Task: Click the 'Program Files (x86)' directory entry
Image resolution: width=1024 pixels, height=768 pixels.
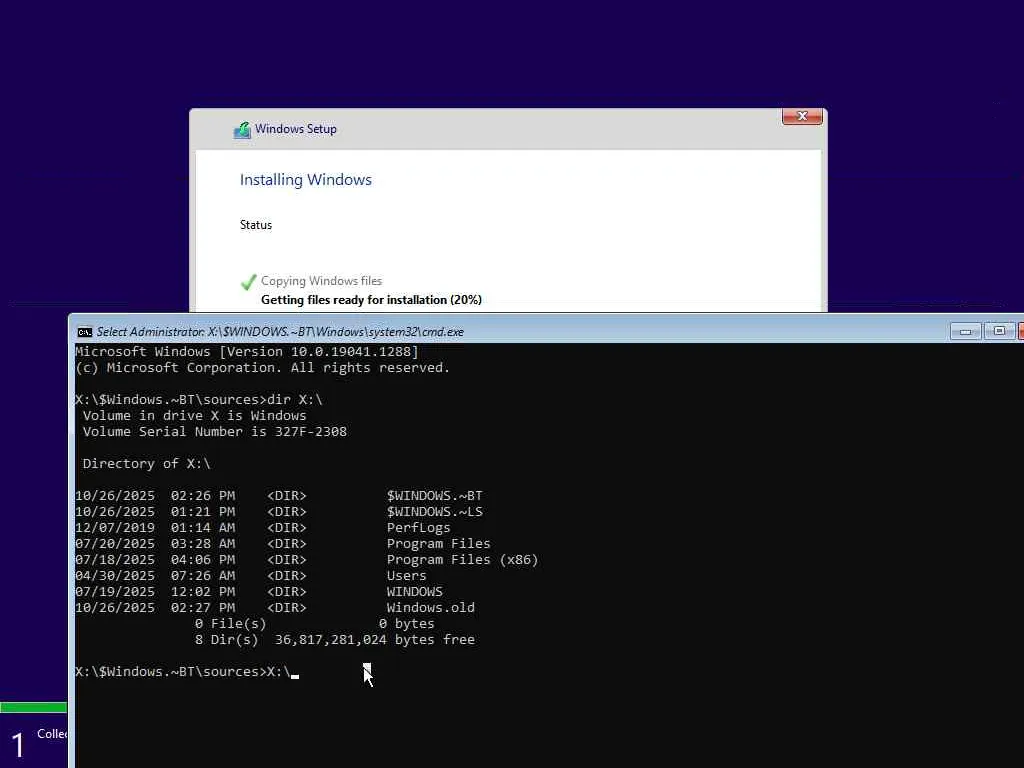Action: [x=307, y=560]
